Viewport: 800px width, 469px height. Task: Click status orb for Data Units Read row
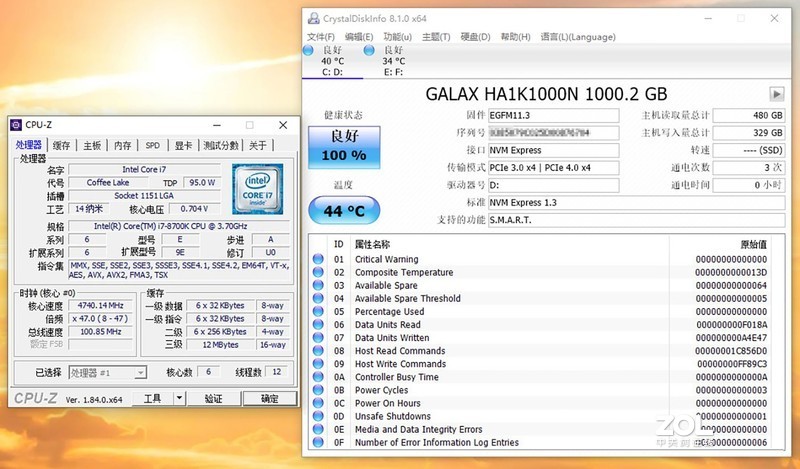(x=318, y=325)
